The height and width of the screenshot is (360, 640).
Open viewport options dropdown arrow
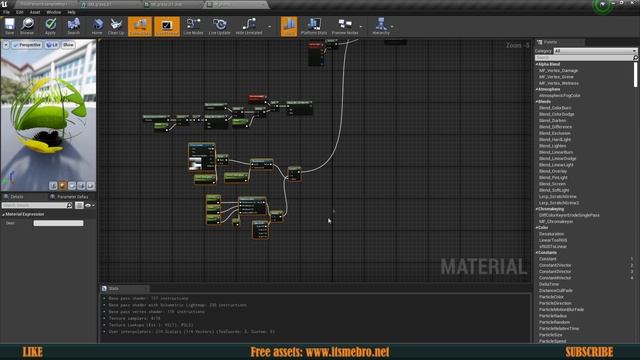click(6, 45)
